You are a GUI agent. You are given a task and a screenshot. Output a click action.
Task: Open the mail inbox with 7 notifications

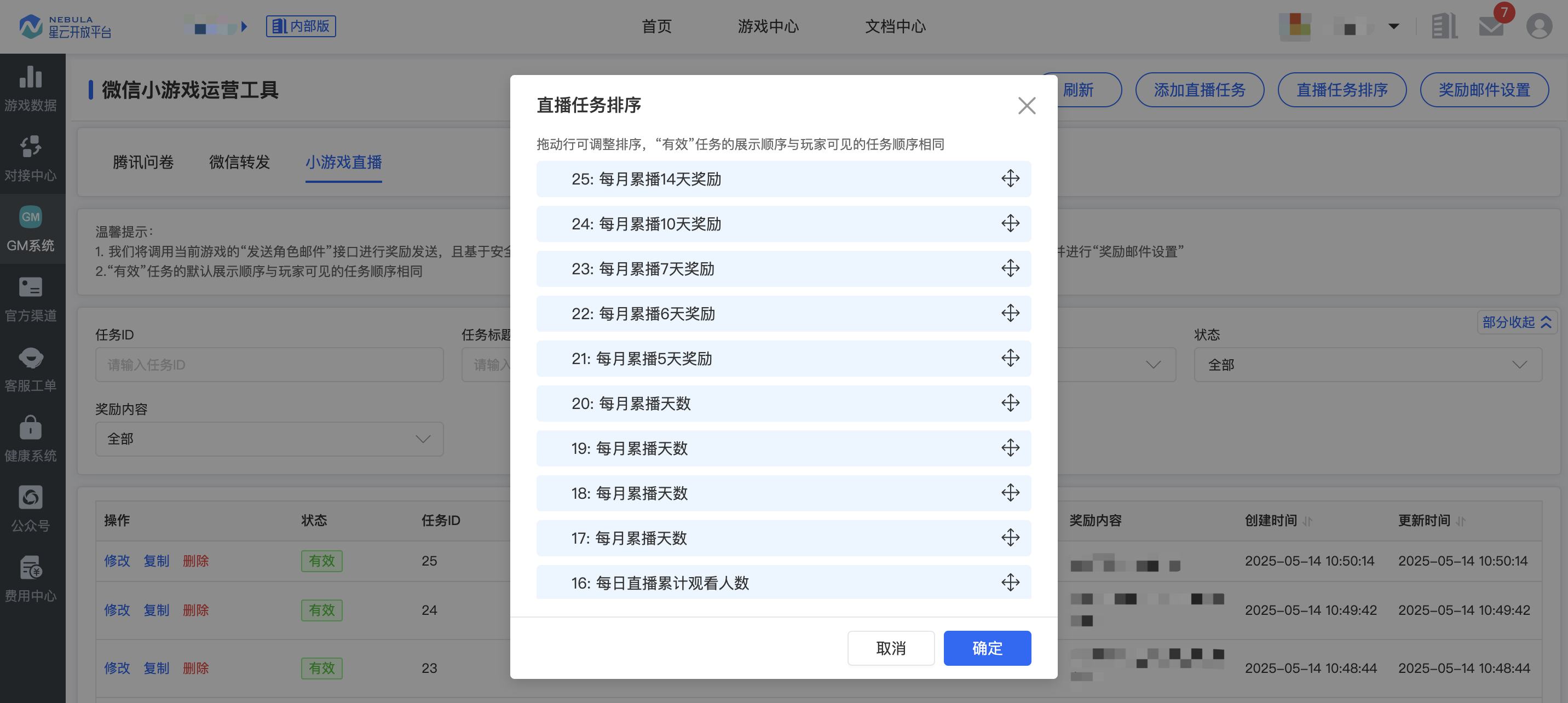click(1491, 26)
